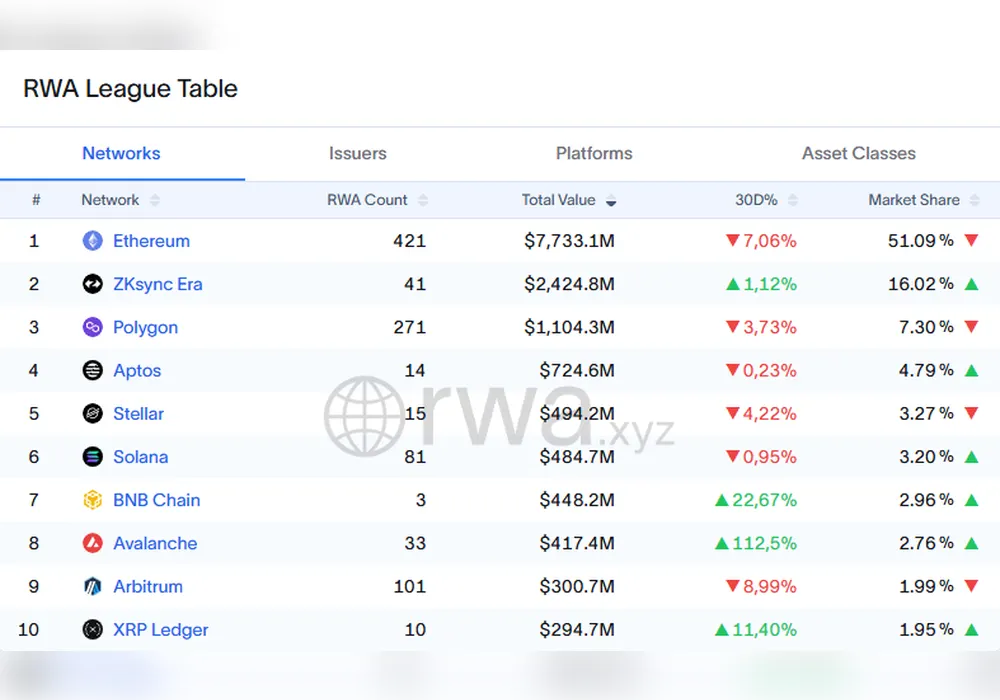
Task: Click the XRP Ledger logo icon
Action: click(92, 629)
